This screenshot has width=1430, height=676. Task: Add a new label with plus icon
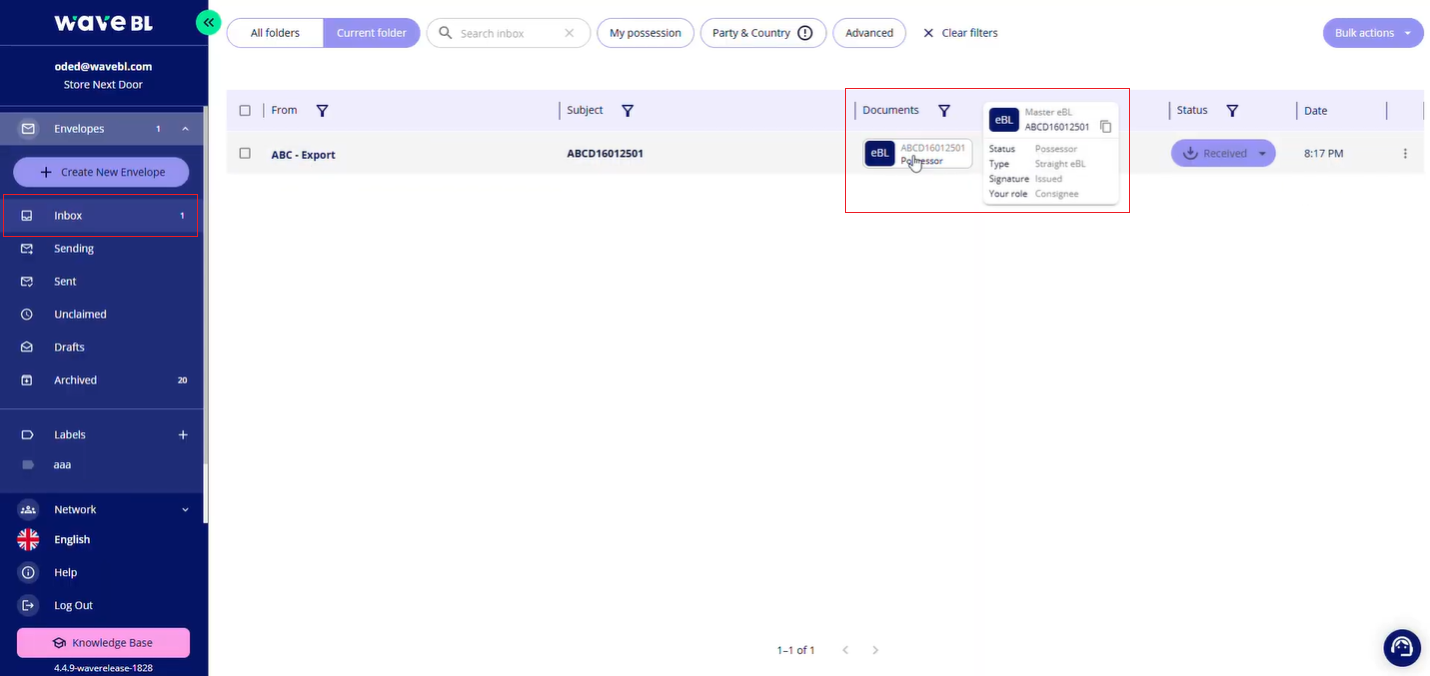(183, 435)
